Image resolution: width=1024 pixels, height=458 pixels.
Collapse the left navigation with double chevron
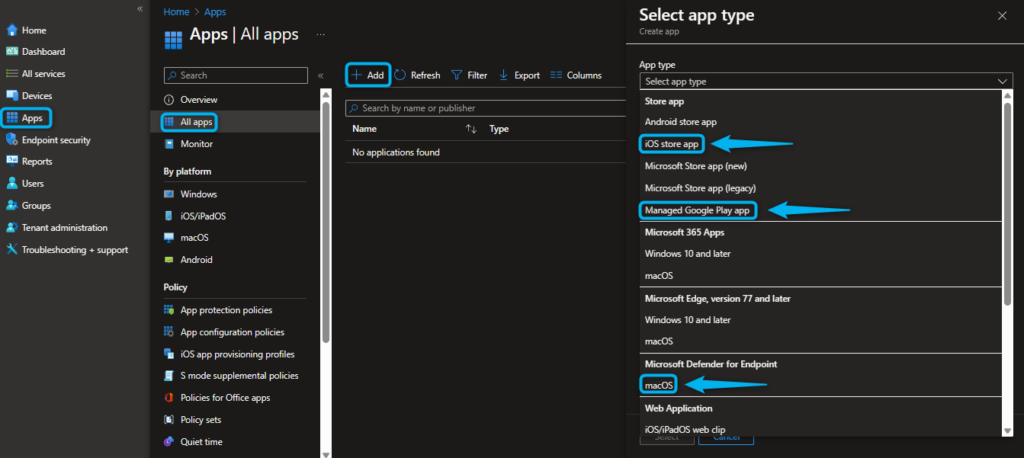pyautogui.click(x=140, y=8)
